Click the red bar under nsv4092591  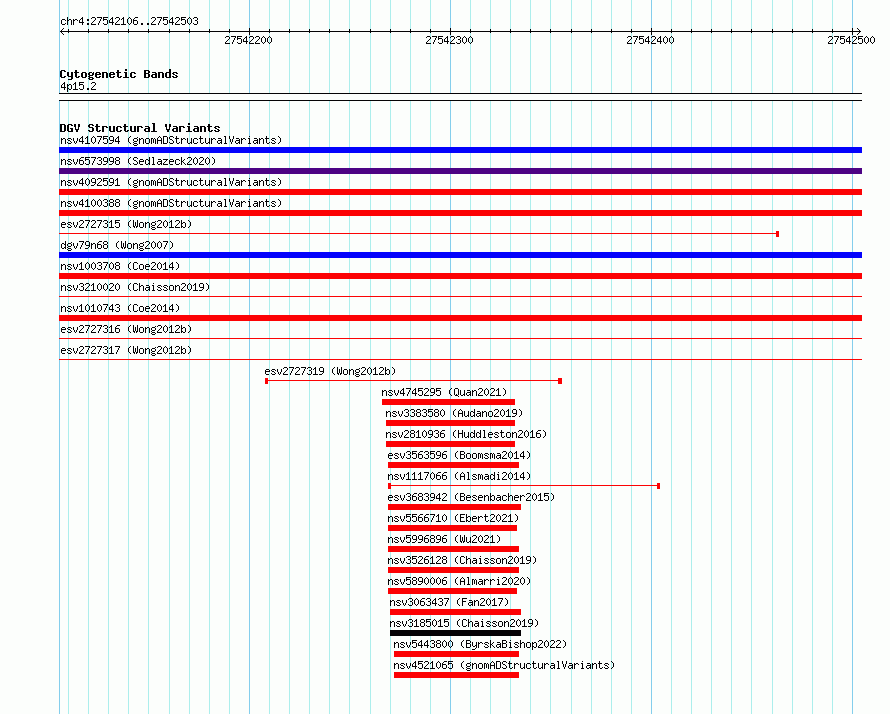tap(460, 192)
